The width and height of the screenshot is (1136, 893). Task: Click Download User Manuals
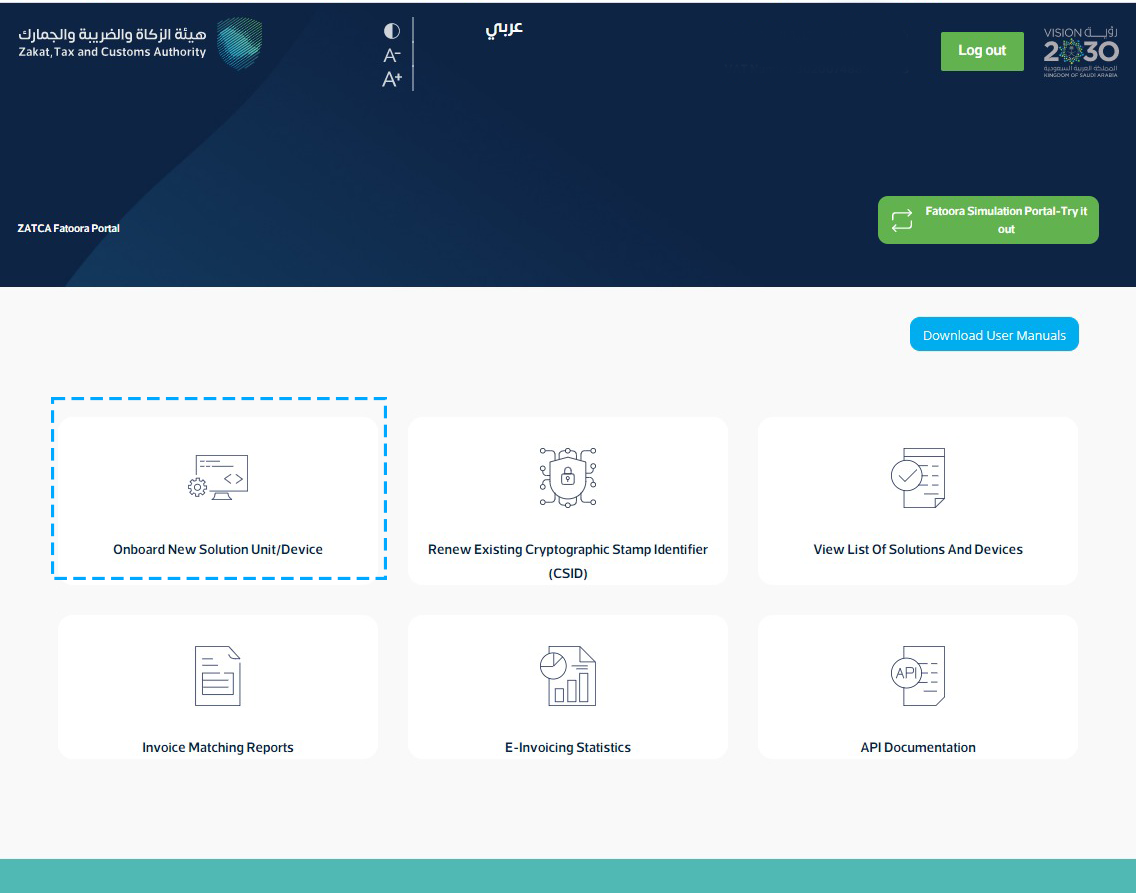[x=994, y=334]
